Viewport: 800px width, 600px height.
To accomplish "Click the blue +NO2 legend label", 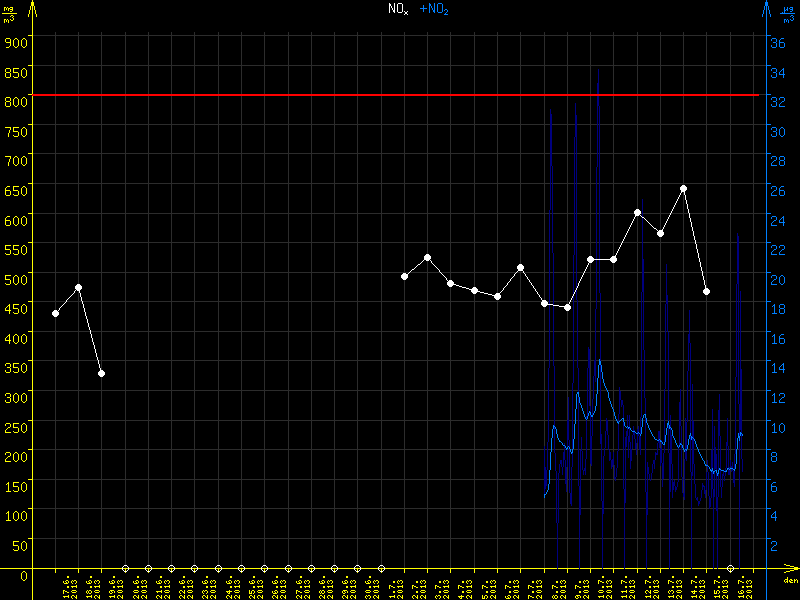I will pyautogui.click(x=433, y=9).
